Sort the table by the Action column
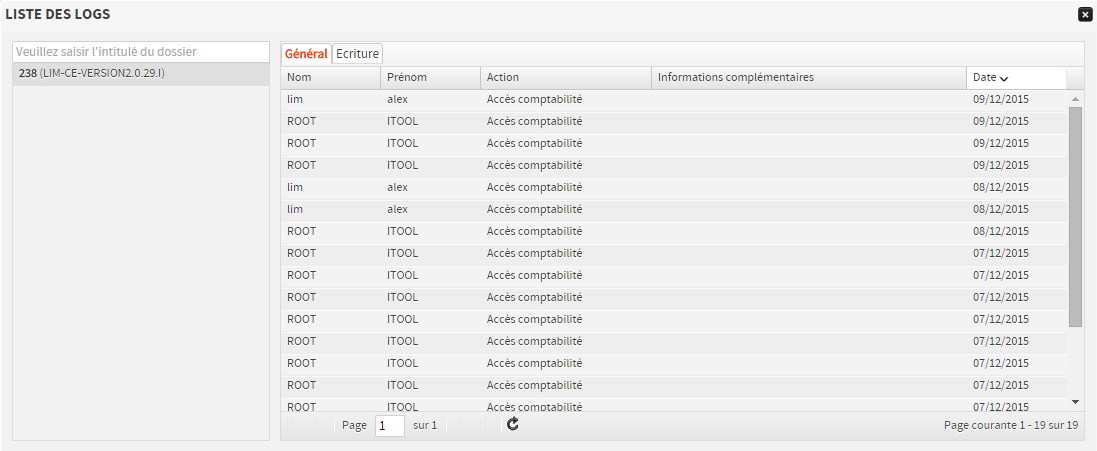Image resolution: width=1097 pixels, height=451 pixels. click(x=565, y=78)
